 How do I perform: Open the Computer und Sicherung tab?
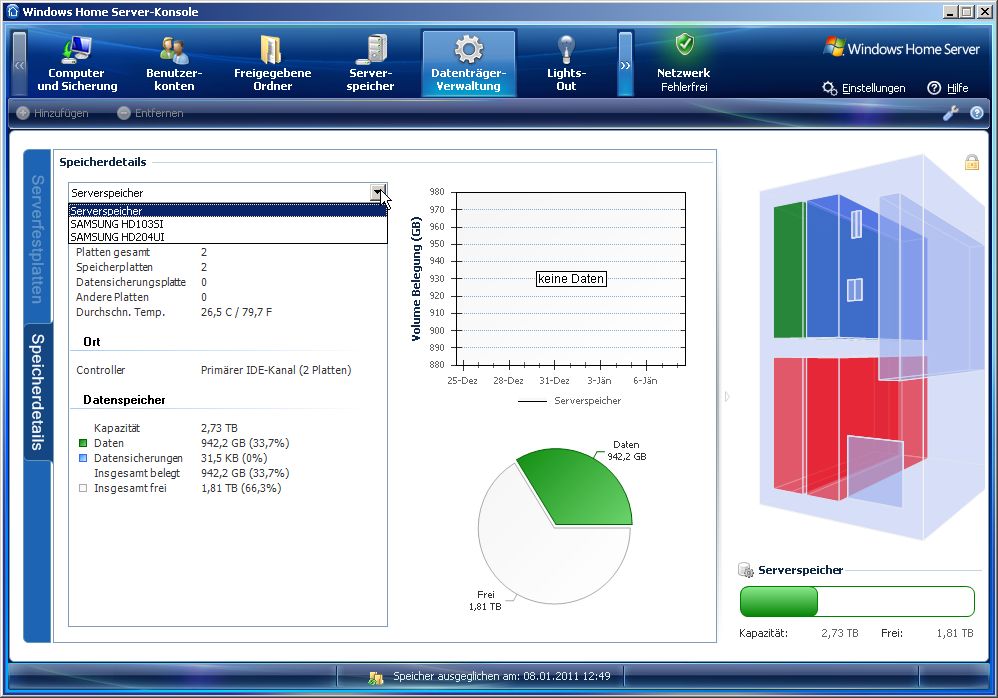click(x=77, y=64)
